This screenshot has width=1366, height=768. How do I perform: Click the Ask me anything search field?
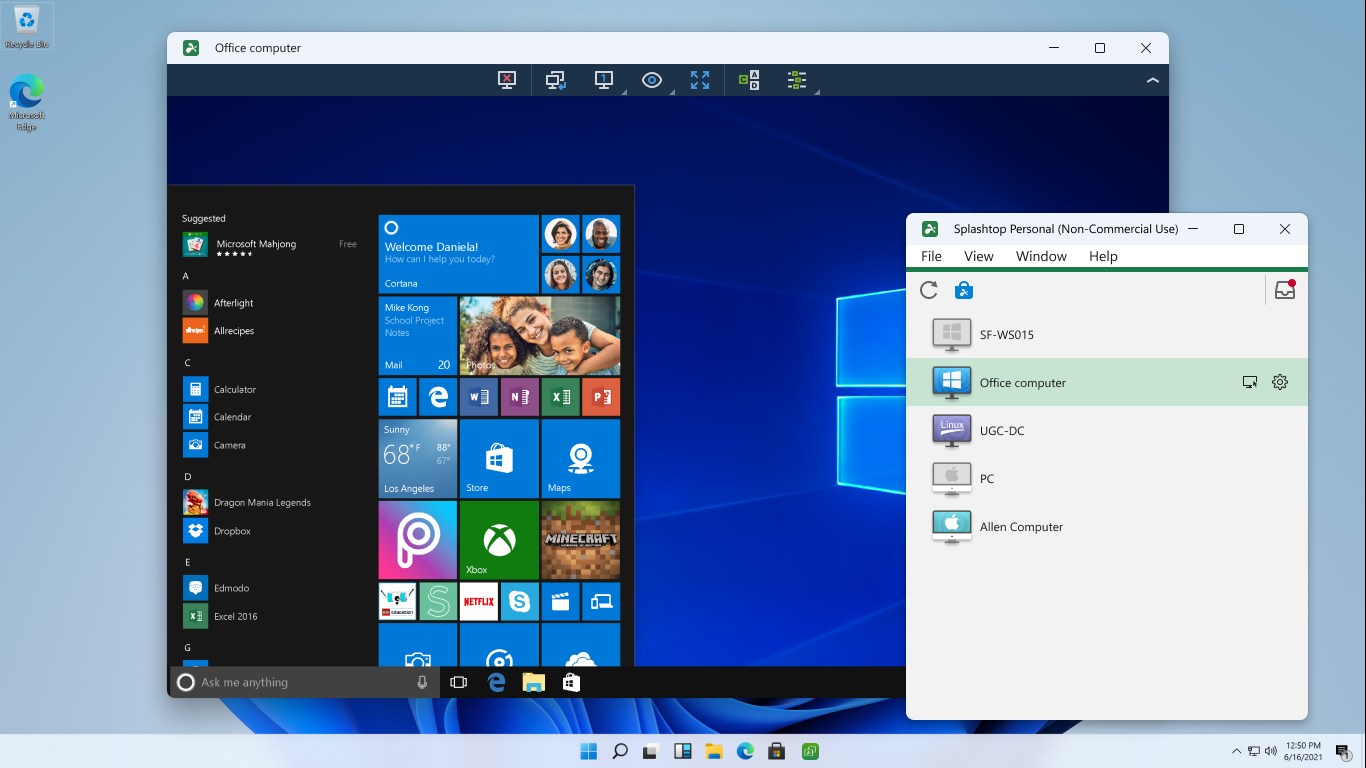click(x=290, y=681)
